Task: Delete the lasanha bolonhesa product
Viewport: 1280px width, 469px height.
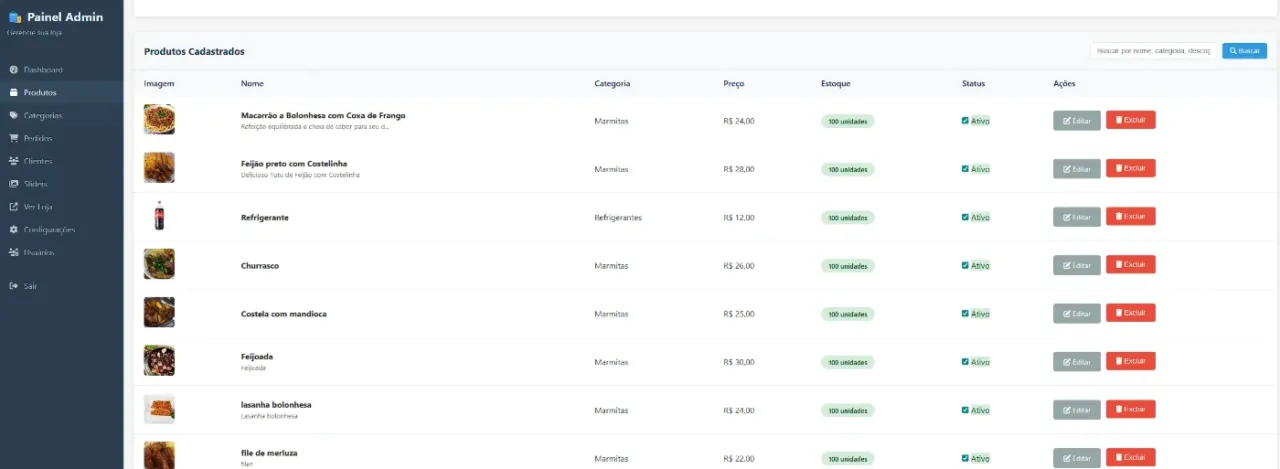Action: coord(1131,409)
